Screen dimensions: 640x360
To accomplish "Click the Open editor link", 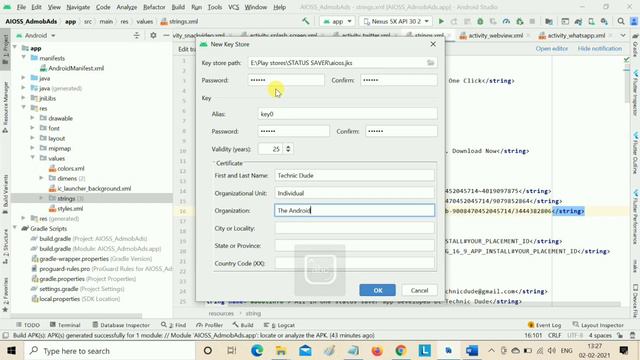I will pyautogui.click(x=551, y=49).
